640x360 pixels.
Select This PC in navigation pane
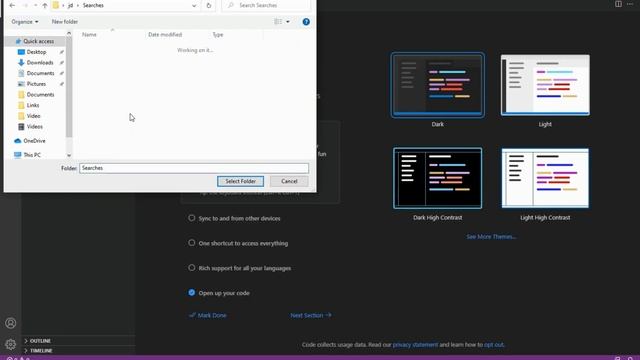[x=32, y=155]
